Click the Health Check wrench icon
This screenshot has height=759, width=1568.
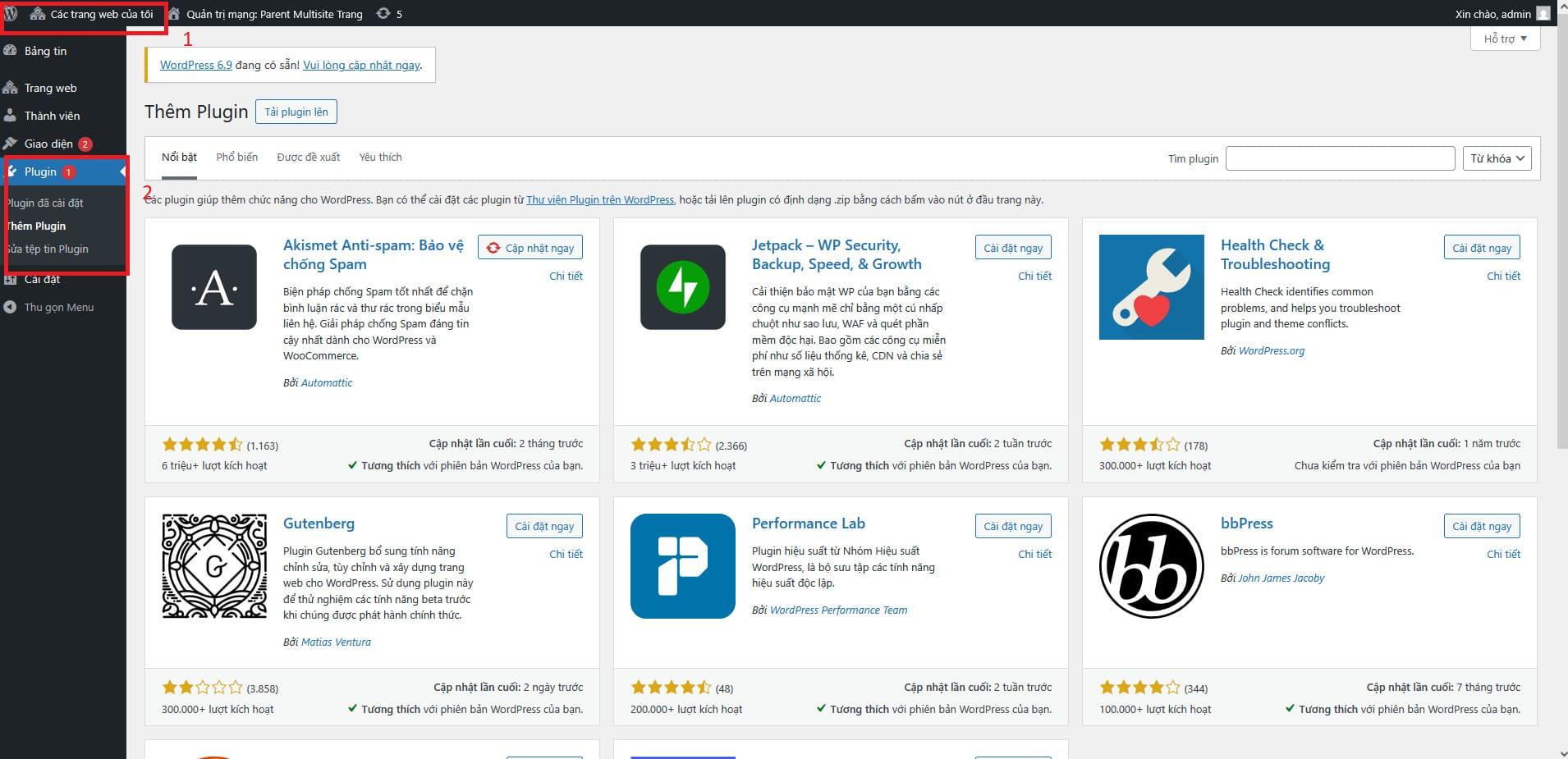point(1151,287)
